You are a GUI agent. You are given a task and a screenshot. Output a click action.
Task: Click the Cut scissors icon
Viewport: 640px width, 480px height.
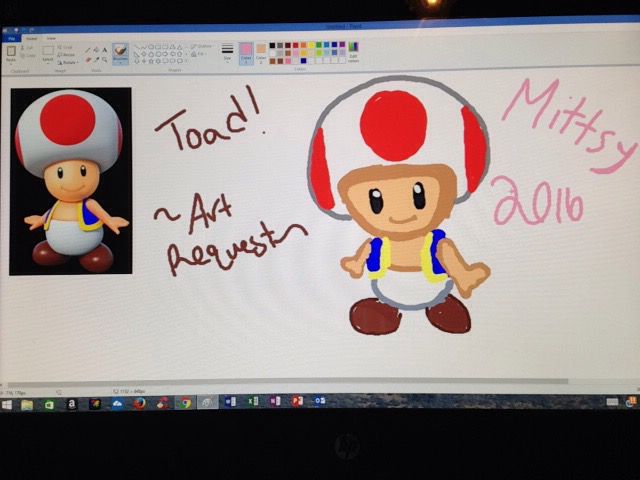coord(22,48)
